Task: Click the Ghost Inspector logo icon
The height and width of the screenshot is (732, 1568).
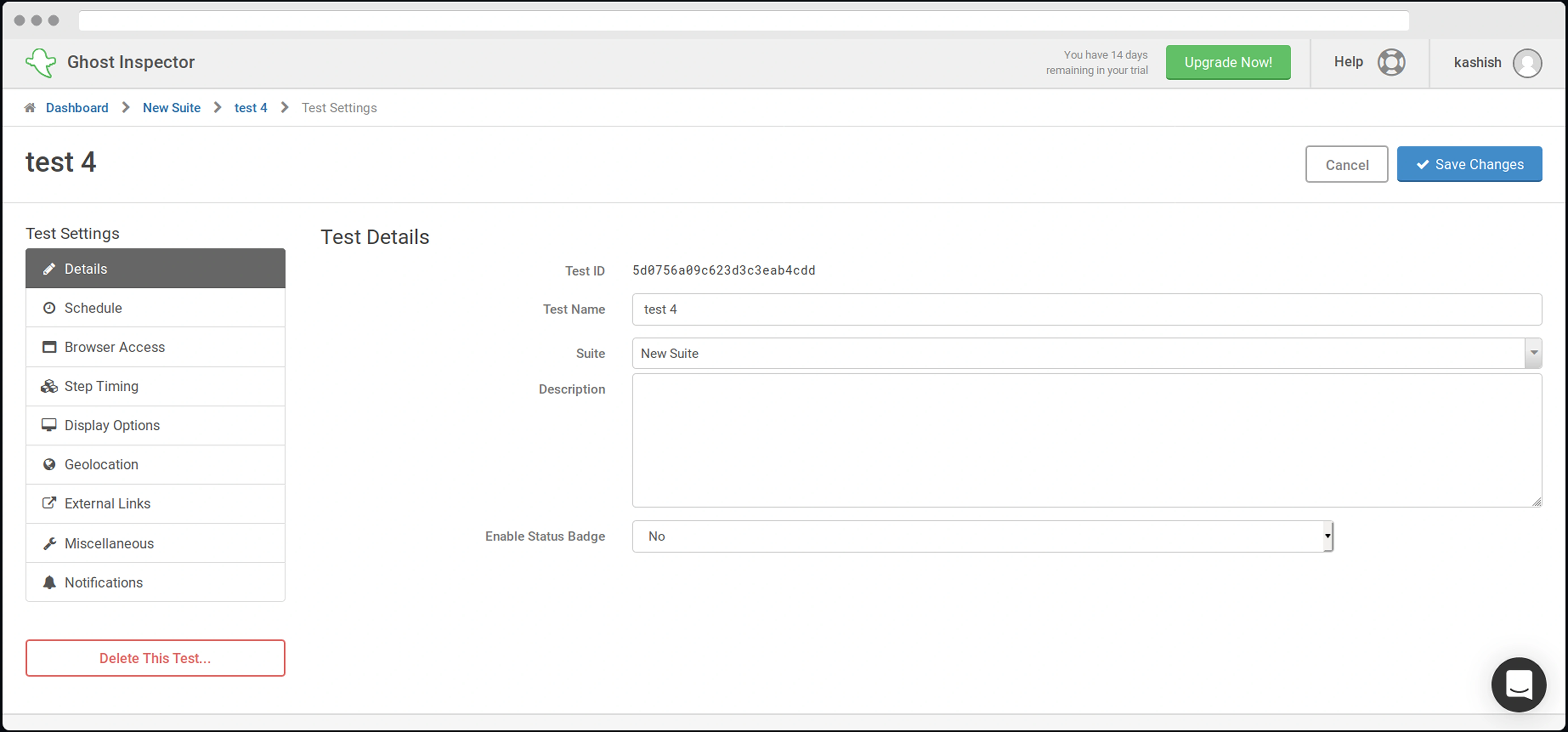Action: [41, 62]
